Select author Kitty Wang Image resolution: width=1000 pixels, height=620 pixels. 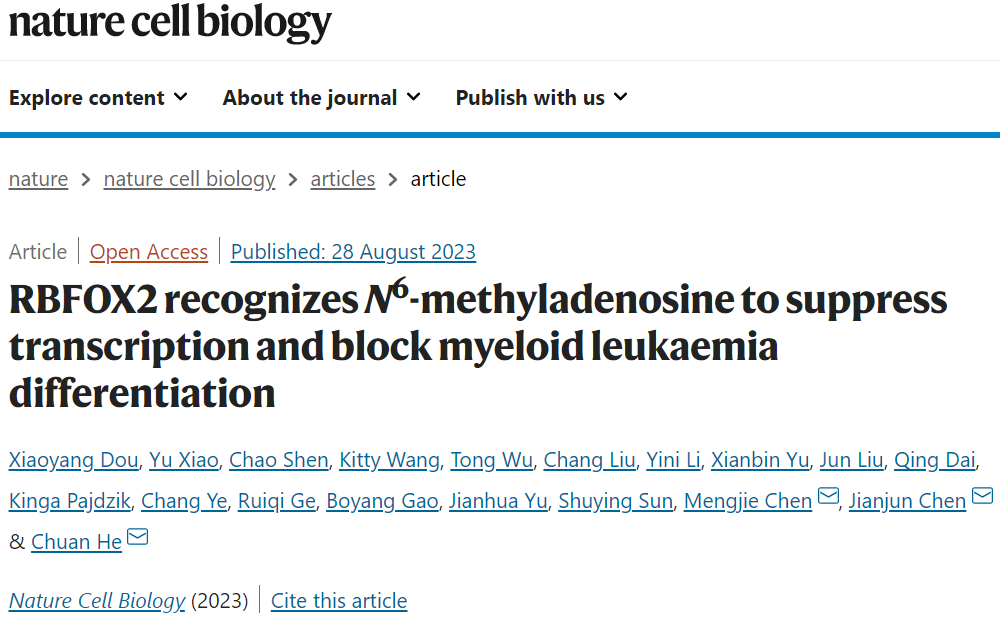pyautogui.click(x=389, y=460)
